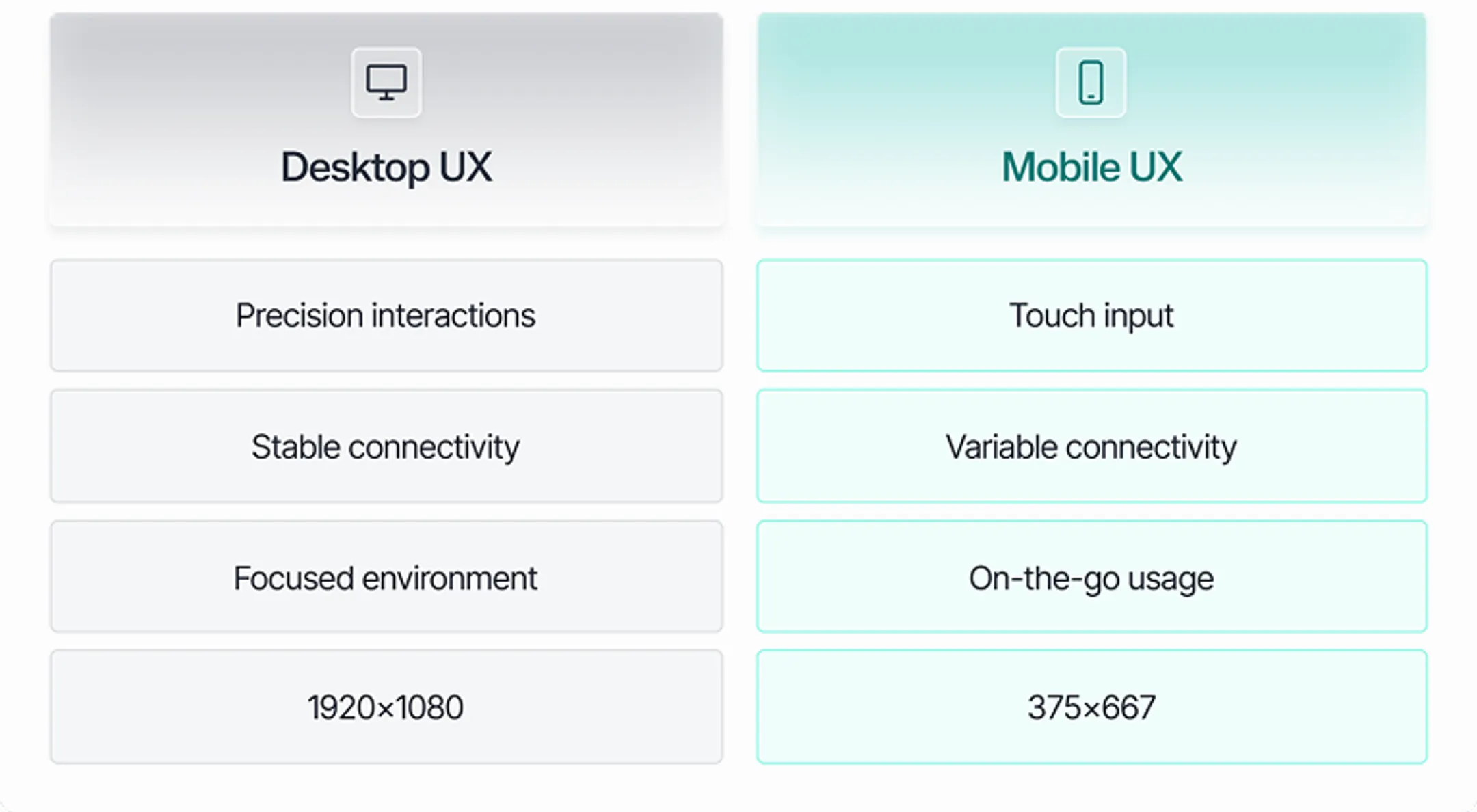The height and width of the screenshot is (812, 1477).
Task: Click the teal Mobile UX header panel
Action: tap(1092, 120)
